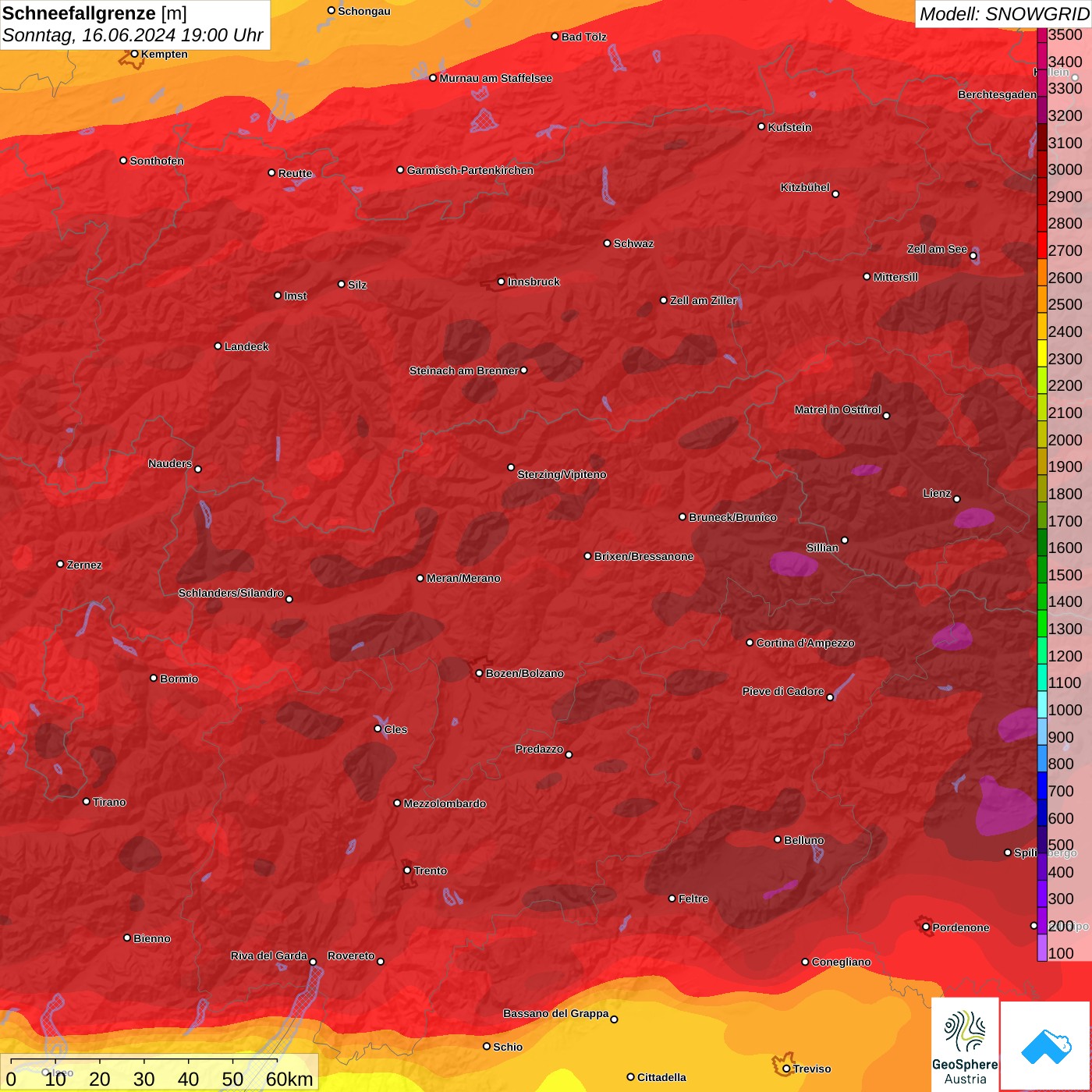Click the GeoSphere Austria logo
This screenshot has width=1092, height=1092.
tap(965, 1044)
